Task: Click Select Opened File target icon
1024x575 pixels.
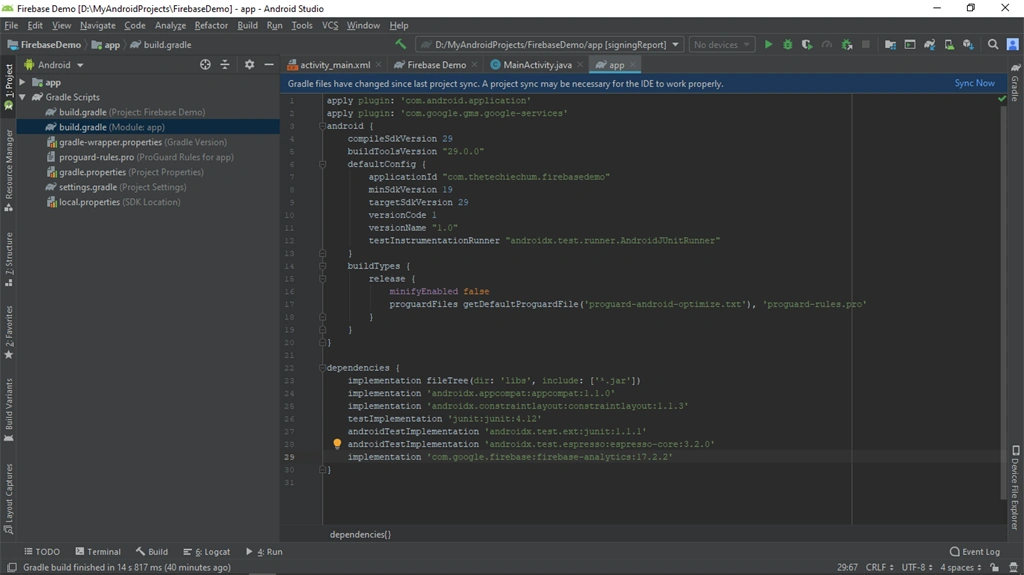Action: coord(205,65)
